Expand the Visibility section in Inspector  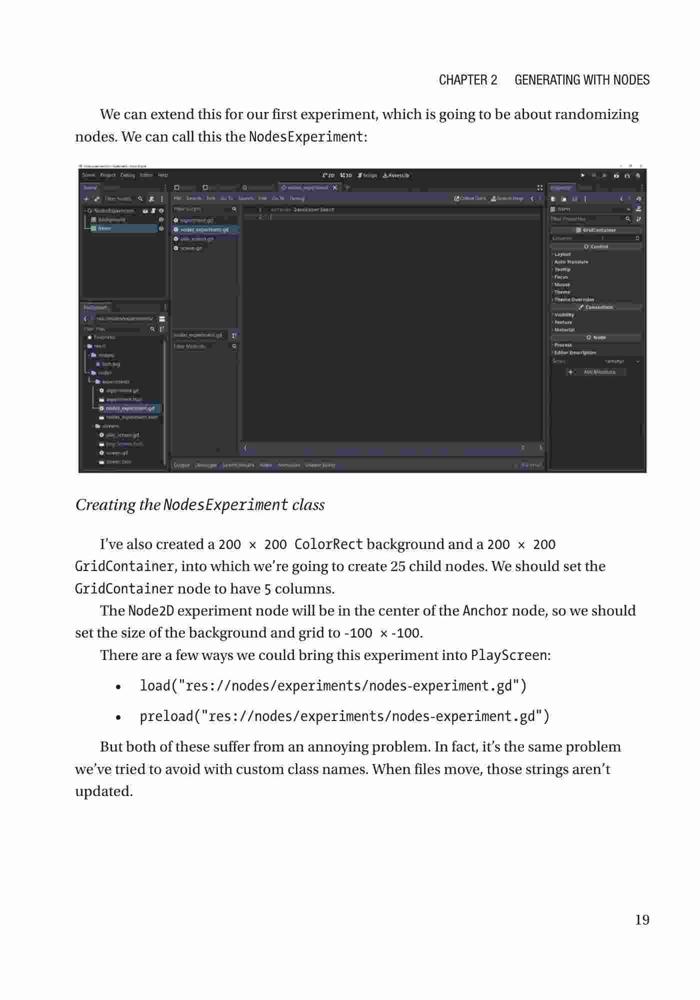pyautogui.click(x=564, y=314)
